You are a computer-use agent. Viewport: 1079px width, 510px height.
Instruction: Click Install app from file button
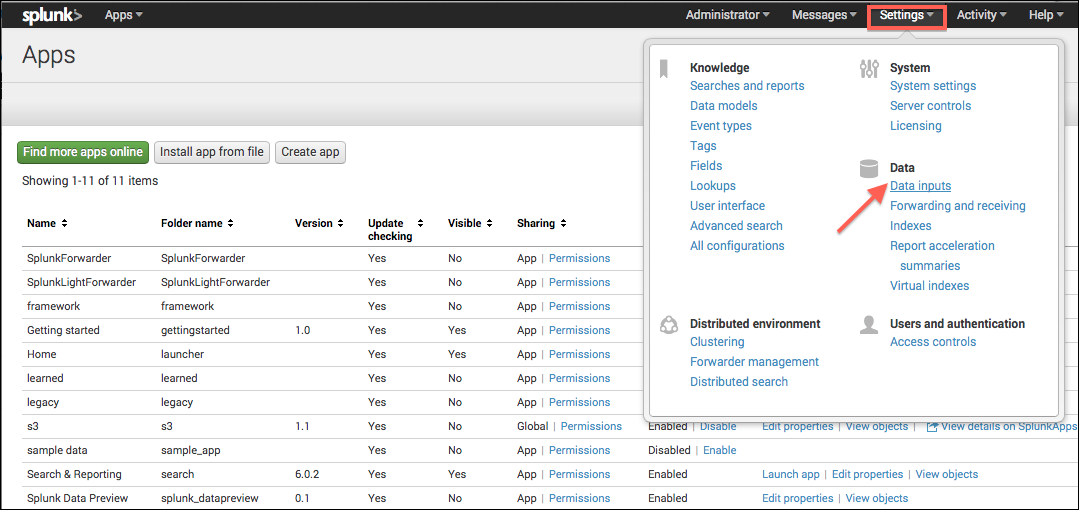click(x=212, y=152)
